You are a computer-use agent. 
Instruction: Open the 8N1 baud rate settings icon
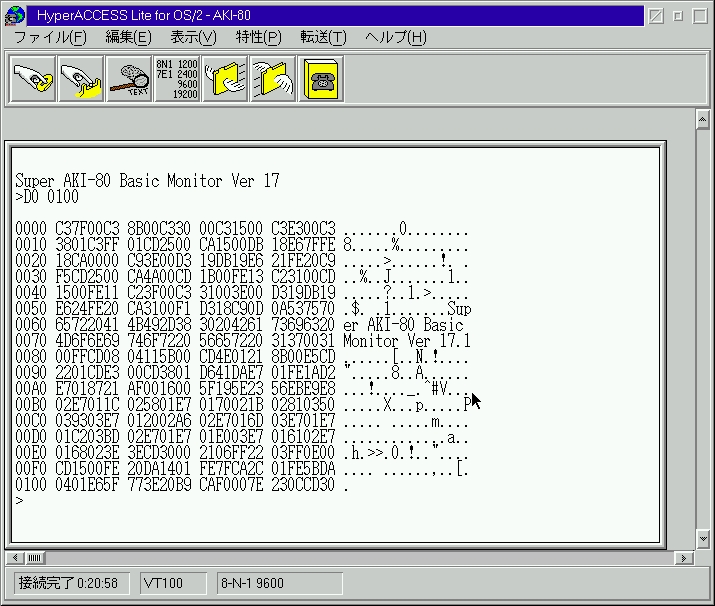pos(177,79)
